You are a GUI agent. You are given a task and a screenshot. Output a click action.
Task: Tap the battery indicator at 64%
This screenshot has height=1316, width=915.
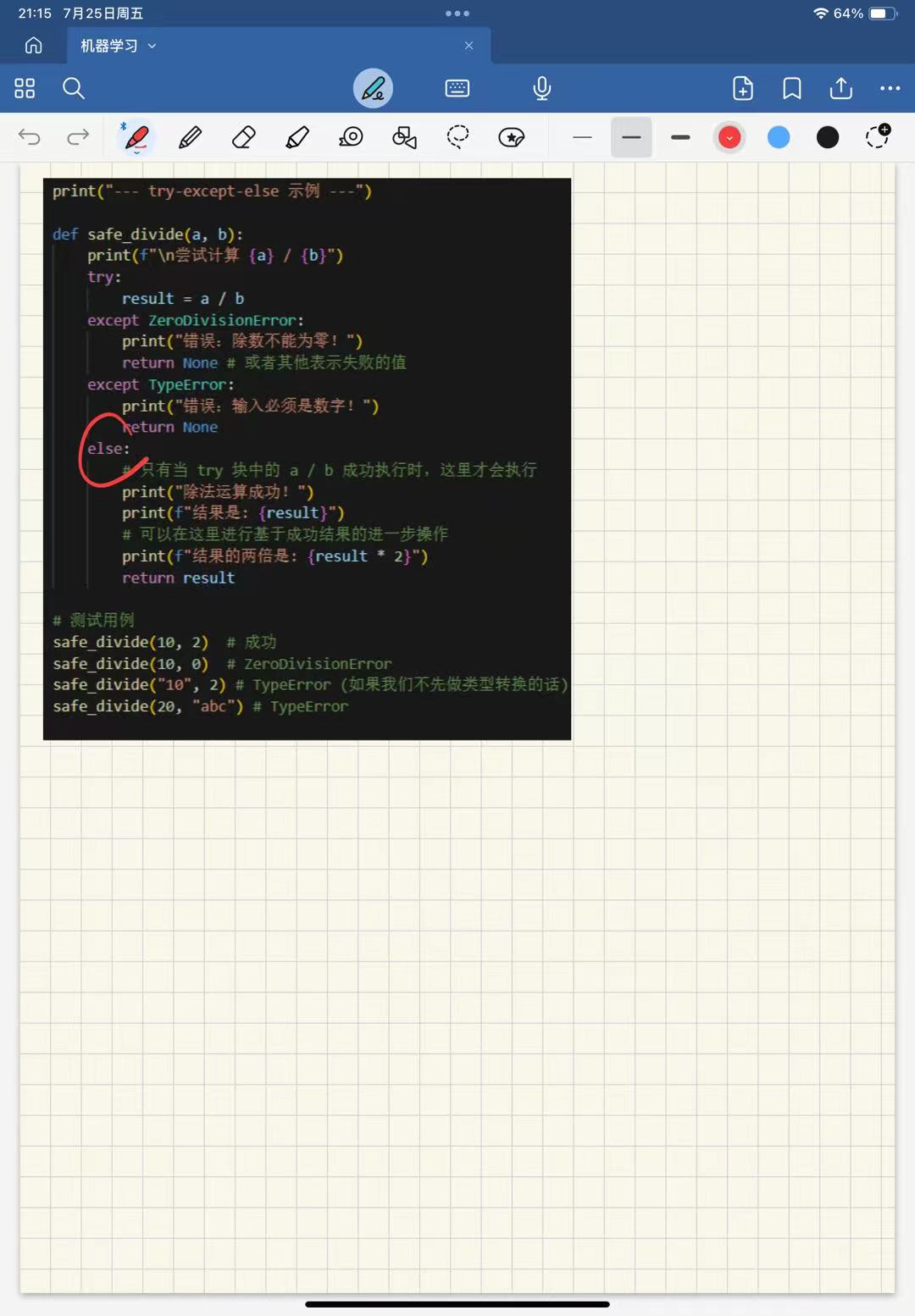click(x=882, y=14)
